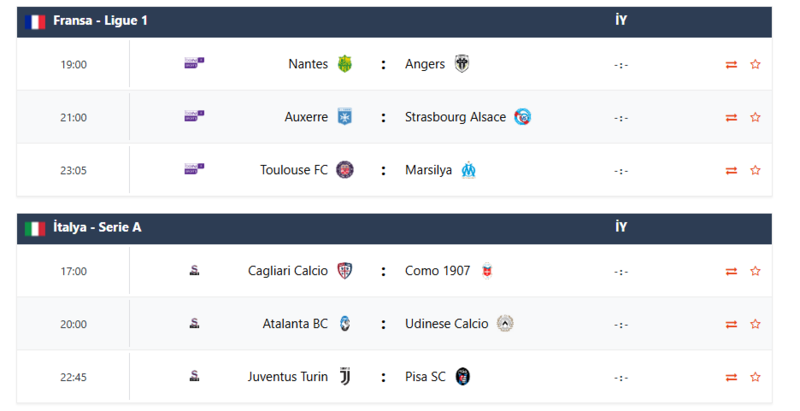Click the Cagliari Calcio club crest
The image size is (800, 411).
pyautogui.click(x=345, y=271)
